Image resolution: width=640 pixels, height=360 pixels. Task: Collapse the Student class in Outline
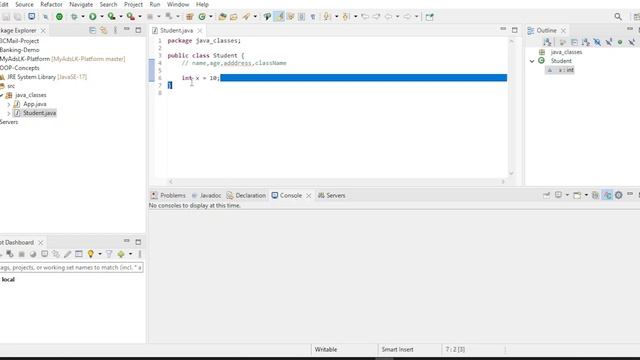tap(532, 61)
